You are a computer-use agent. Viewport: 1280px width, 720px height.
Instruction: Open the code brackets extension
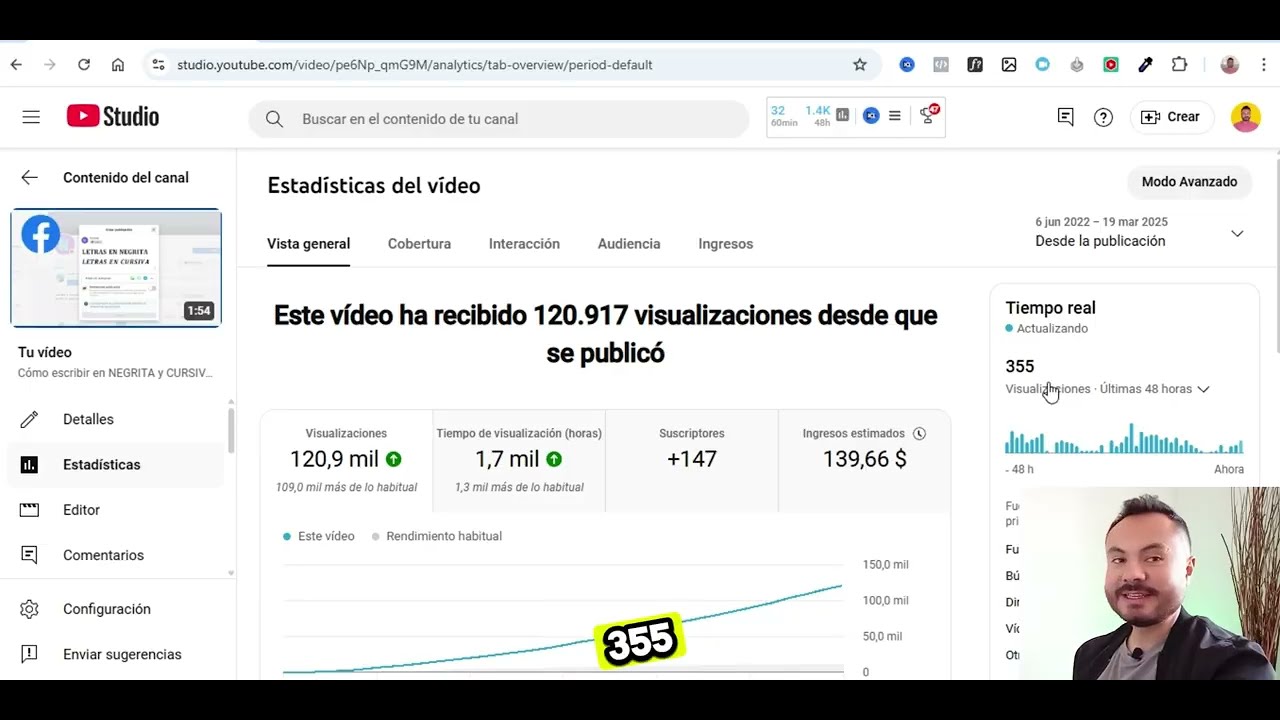click(941, 65)
